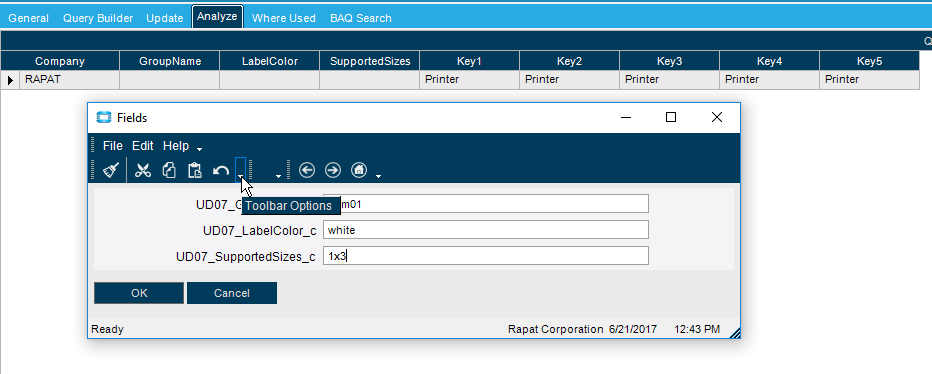The height and width of the screenshot is (374, 932).
Task: Switch to the Update tab
Action: 165,18
